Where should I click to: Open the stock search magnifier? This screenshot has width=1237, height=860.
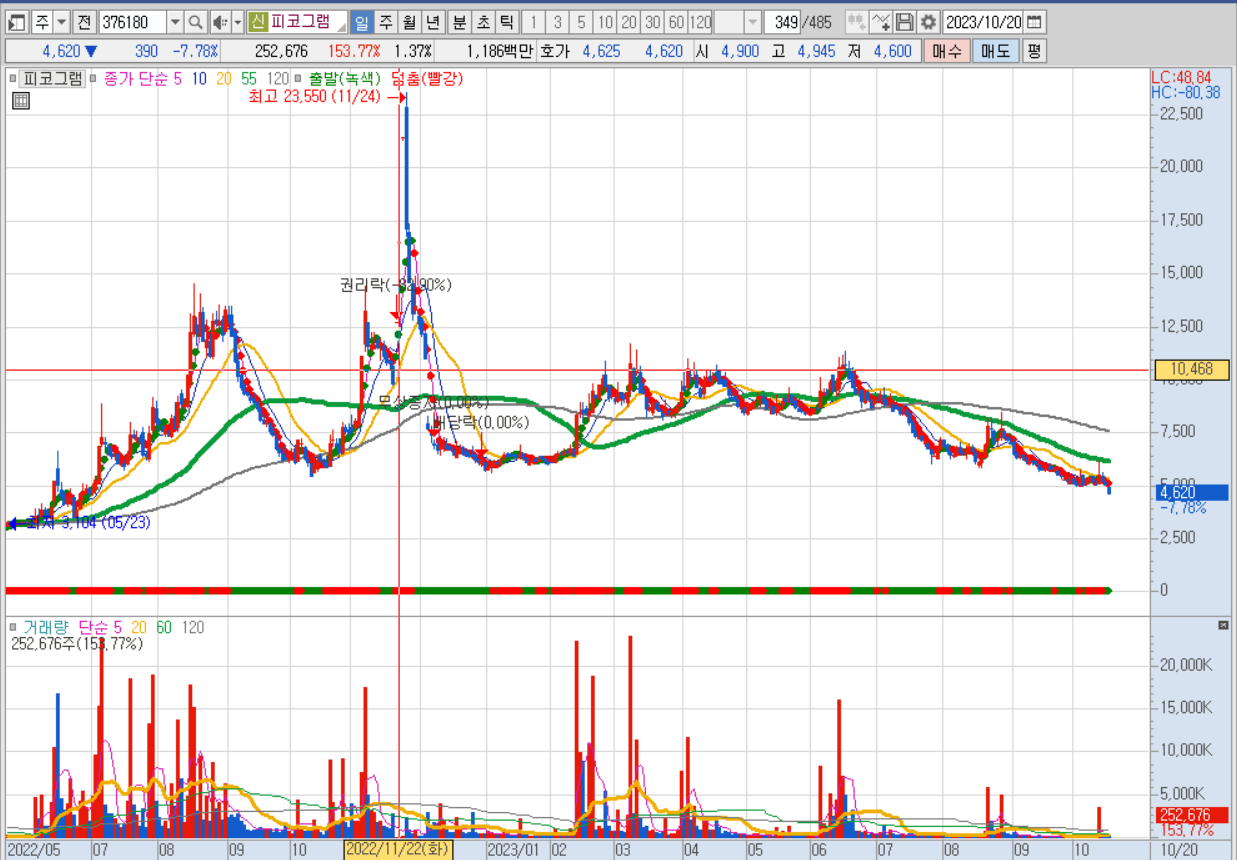click(196, 22)
